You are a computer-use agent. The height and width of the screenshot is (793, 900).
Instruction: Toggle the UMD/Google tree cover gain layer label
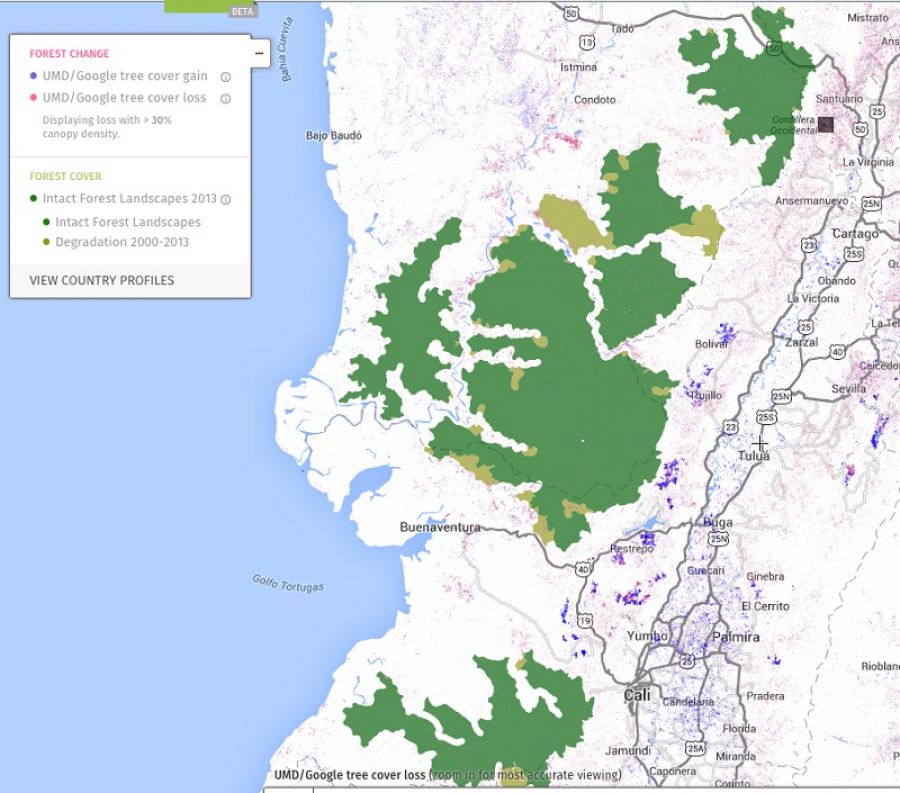point(124,76)
